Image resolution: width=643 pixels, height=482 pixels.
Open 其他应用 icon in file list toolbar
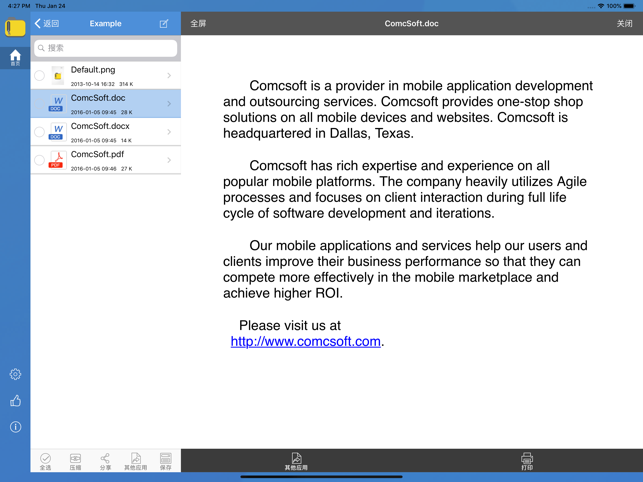[136, 461]
